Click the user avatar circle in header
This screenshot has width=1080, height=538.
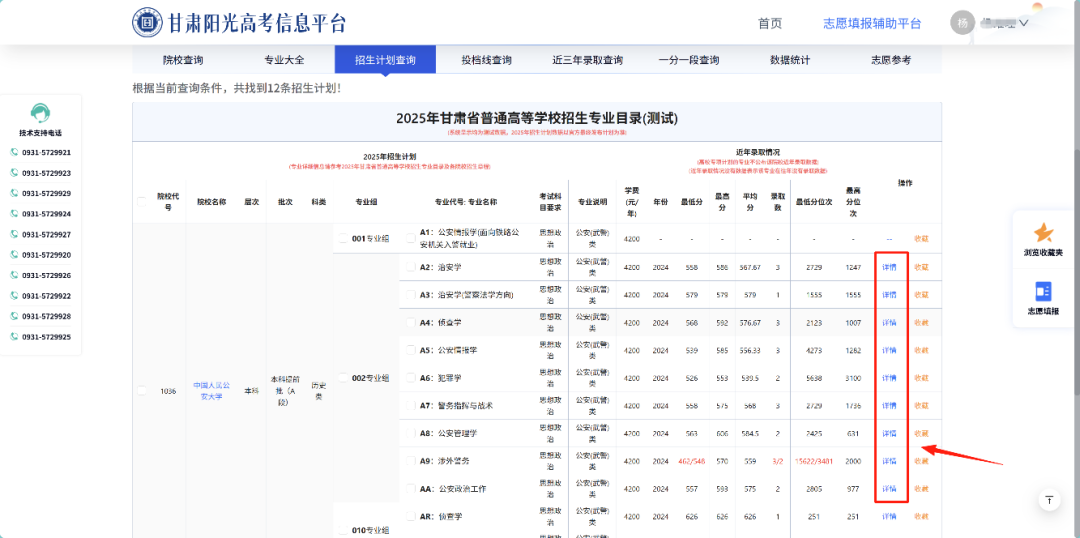961,23
